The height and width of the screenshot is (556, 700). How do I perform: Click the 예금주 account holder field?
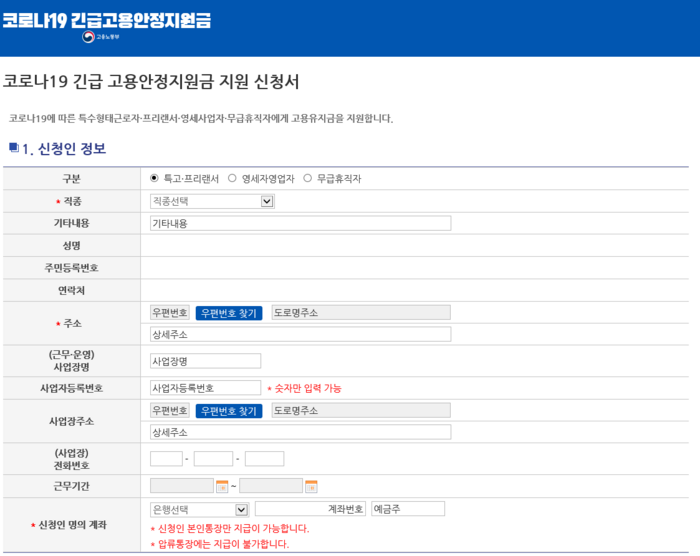(408, 509)
